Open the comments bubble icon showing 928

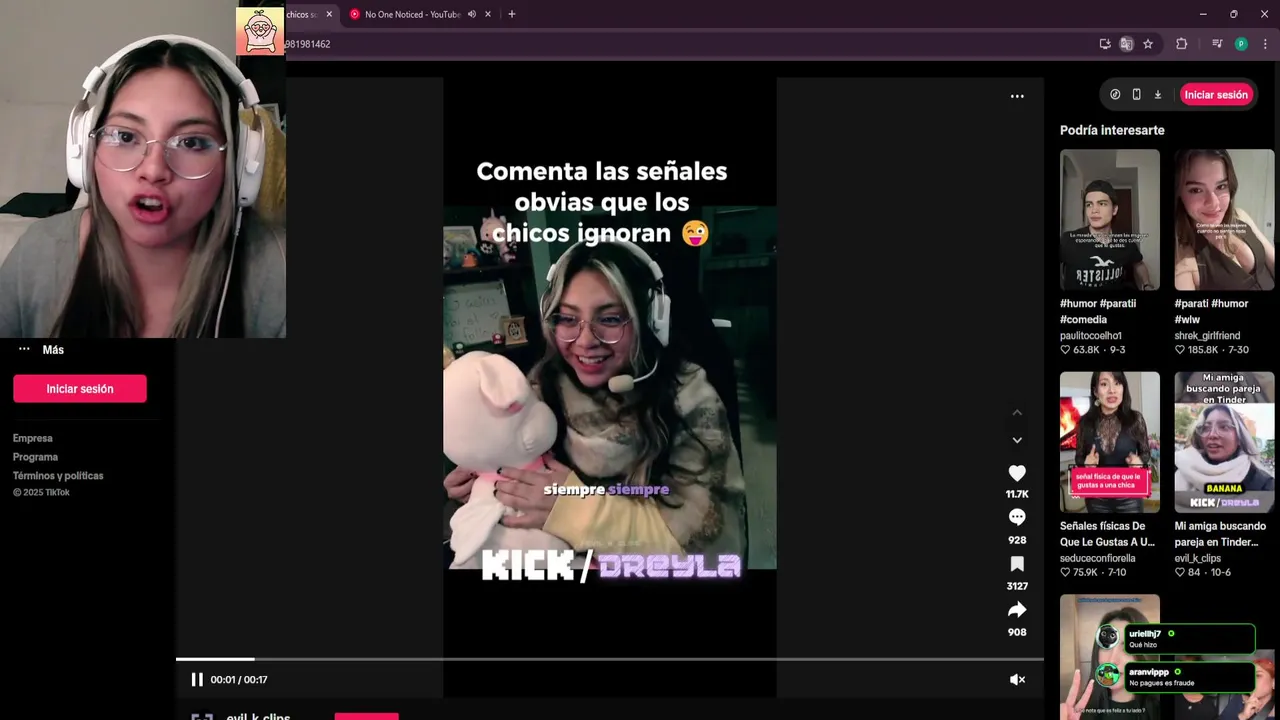(1017, 517)
